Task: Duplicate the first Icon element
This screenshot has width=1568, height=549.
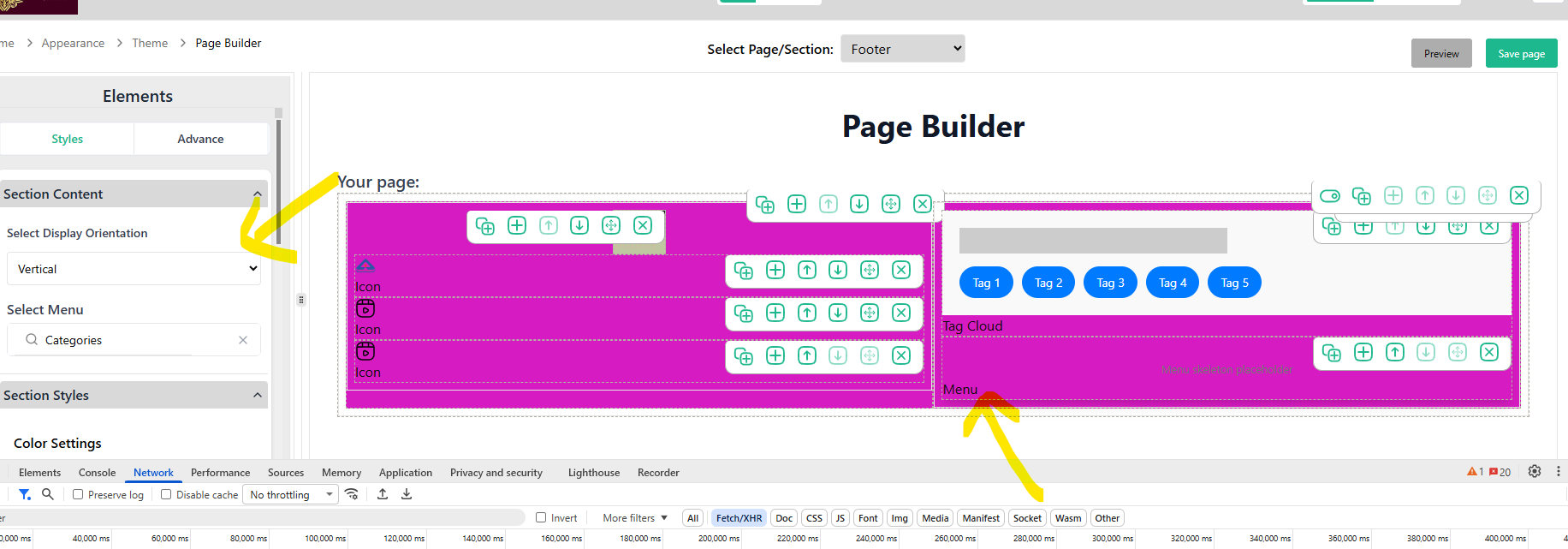Action: pyautogui.click(x=744, y=270)
